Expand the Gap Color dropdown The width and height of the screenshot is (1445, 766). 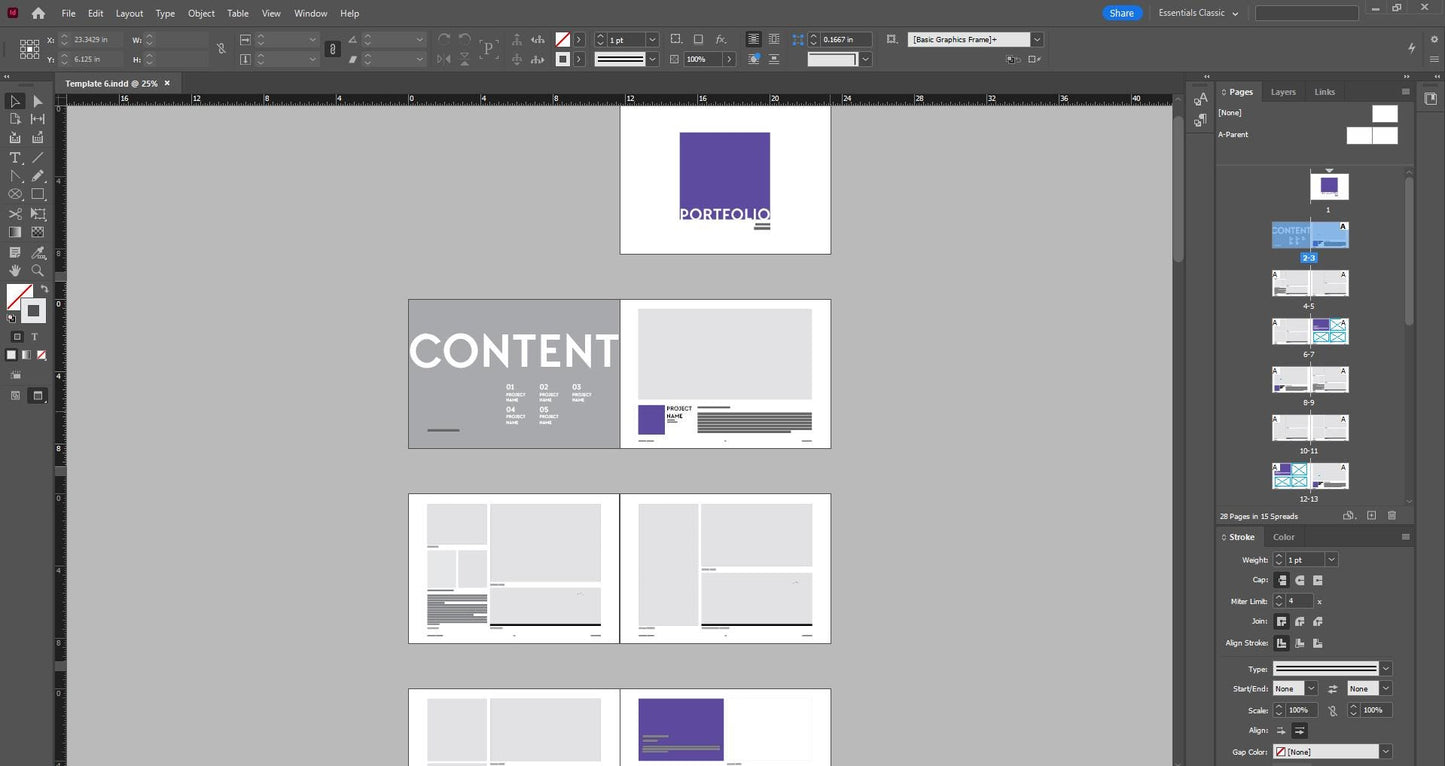(1385, 751)
